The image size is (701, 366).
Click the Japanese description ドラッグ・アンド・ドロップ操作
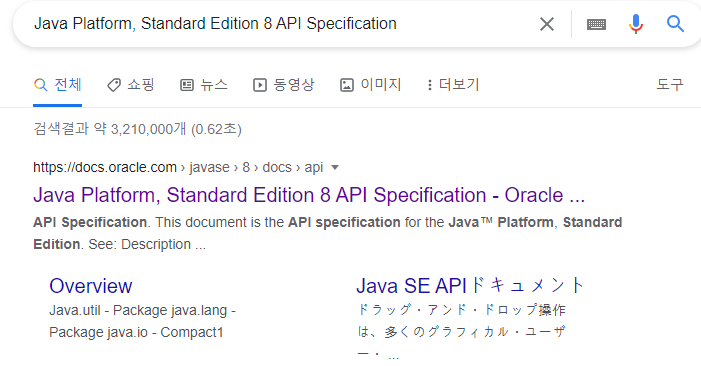click(x=462, y=310)
